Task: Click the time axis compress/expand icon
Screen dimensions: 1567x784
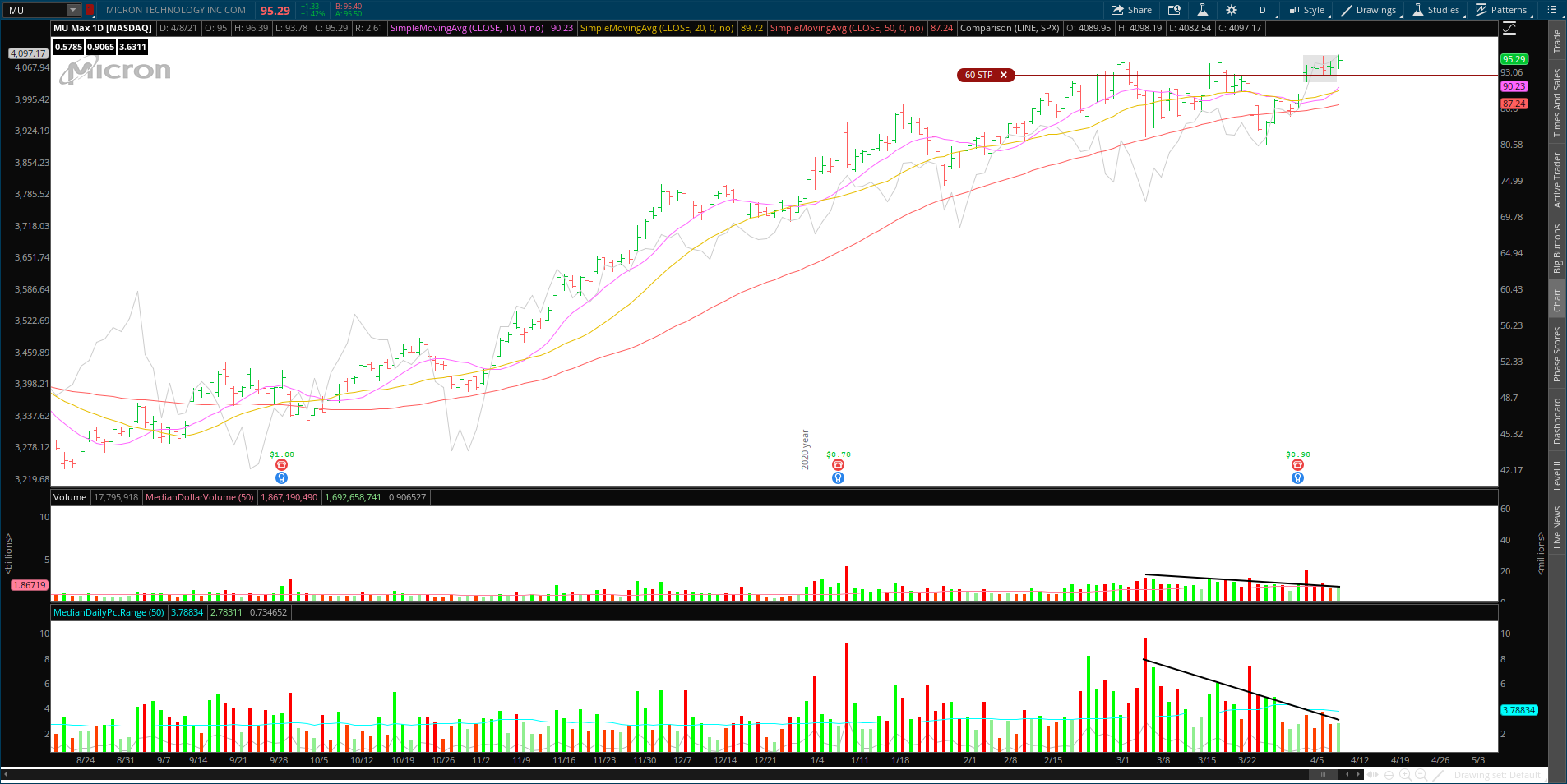Action: [x=1372, y=774]
